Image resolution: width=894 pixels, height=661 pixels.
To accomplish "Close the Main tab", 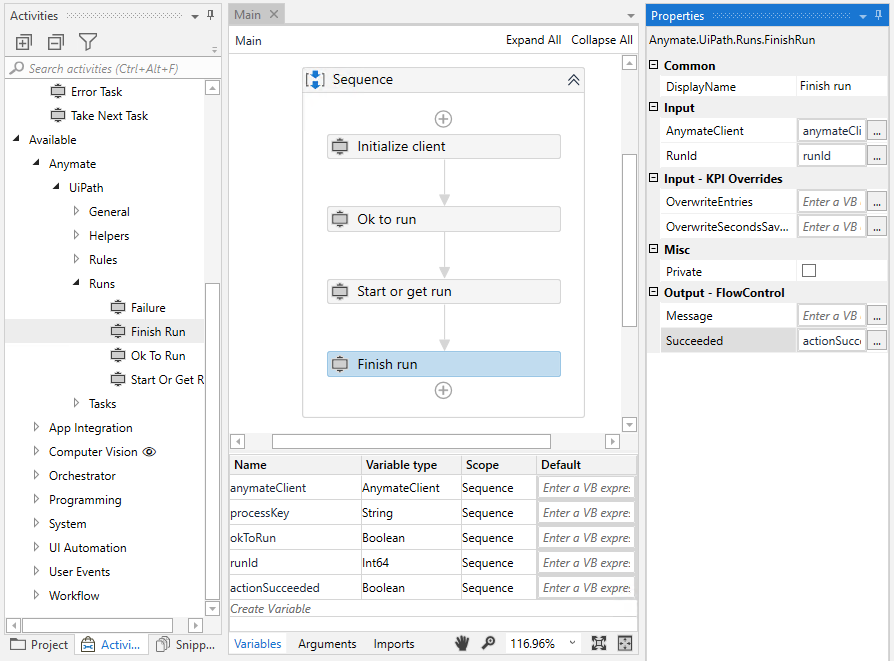I will tap(274, 14).
